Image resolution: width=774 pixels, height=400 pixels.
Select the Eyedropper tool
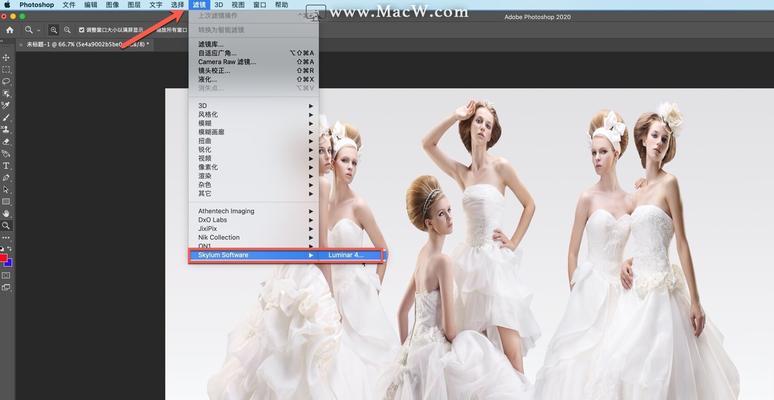6,106
